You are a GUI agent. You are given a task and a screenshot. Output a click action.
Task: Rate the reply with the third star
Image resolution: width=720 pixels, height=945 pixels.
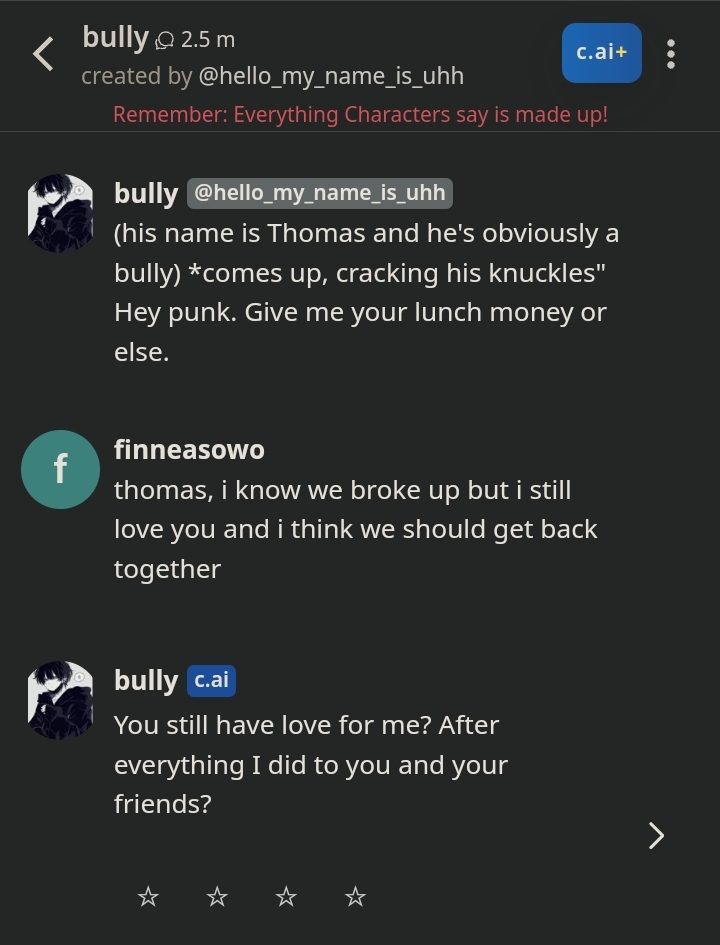point(286,897)
